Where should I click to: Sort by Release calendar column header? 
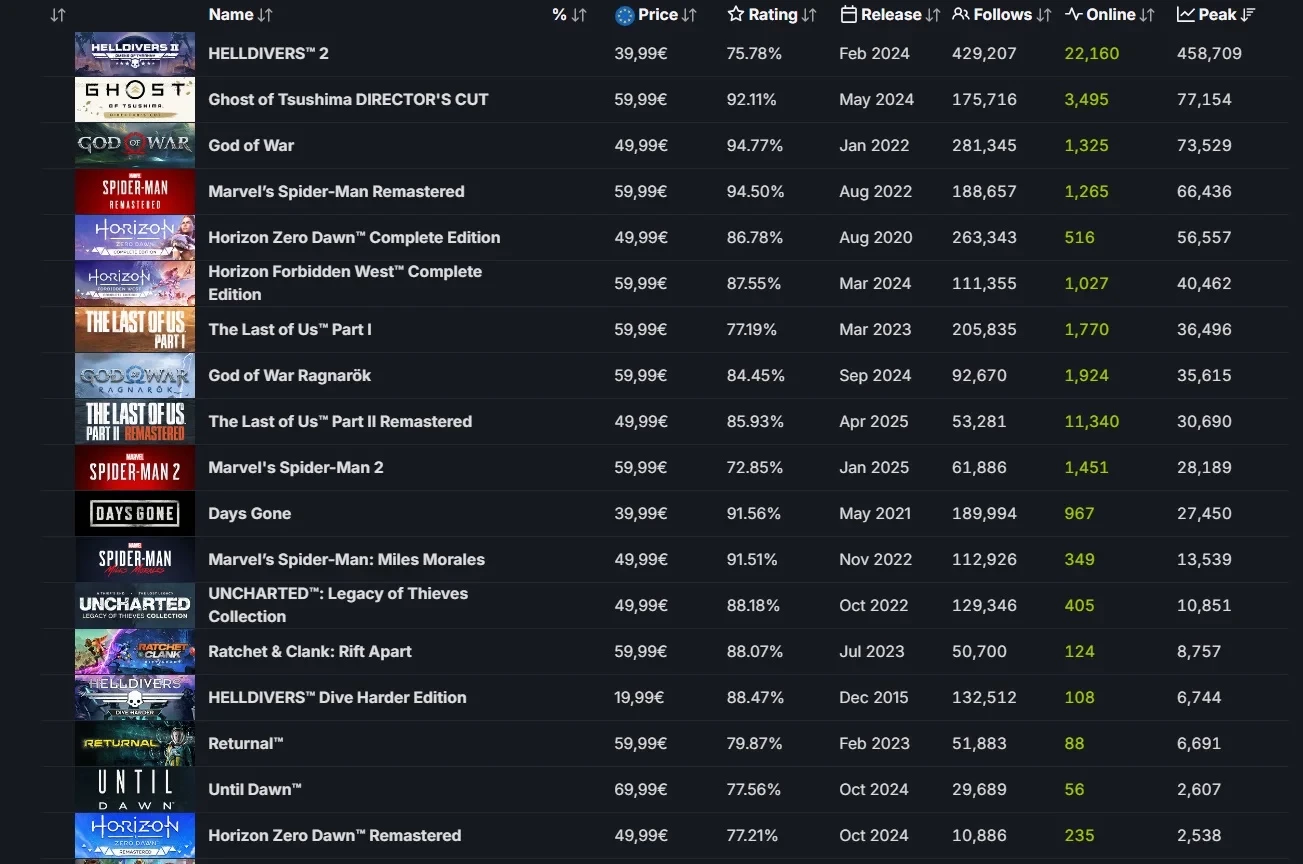click(x=890, y=15)
